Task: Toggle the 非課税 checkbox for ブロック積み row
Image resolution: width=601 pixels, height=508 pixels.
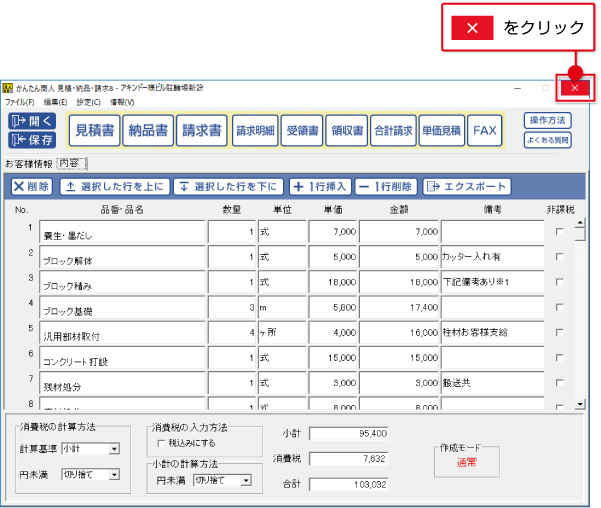Action: [x=559, y=282]
